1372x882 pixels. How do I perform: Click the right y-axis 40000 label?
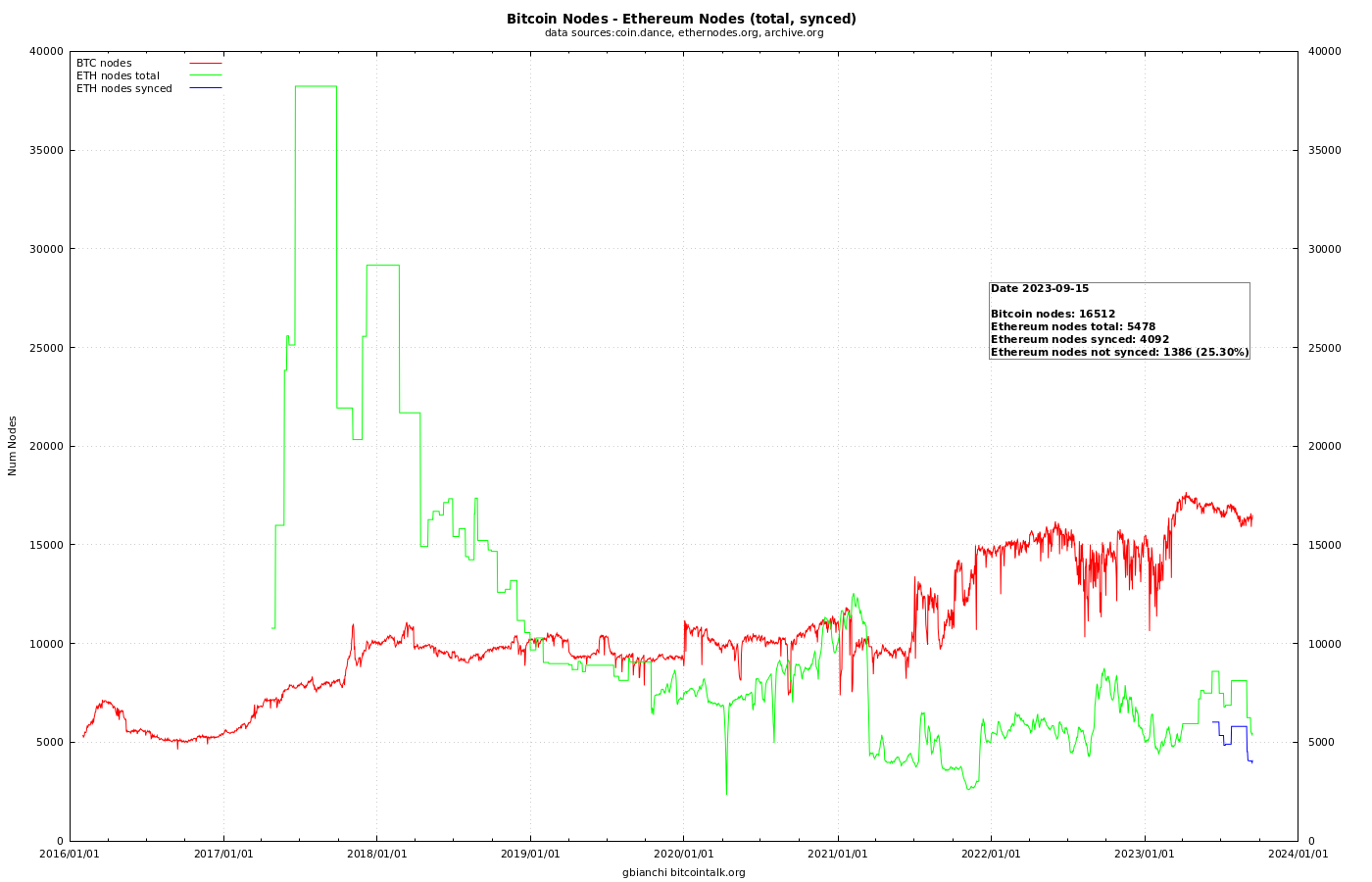coord(1323,51)
